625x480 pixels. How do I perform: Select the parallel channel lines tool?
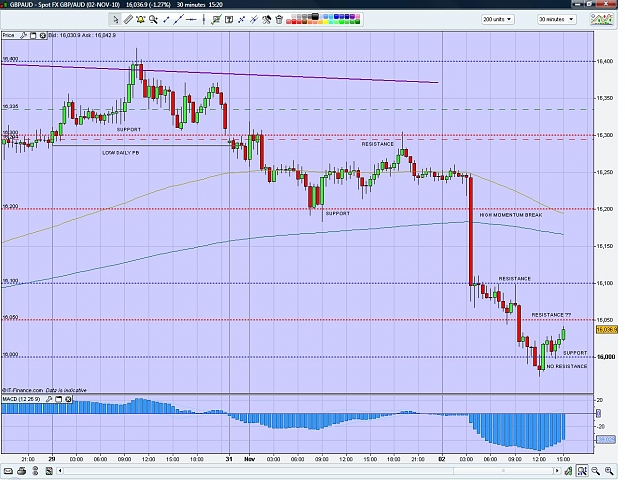[254, 19]
